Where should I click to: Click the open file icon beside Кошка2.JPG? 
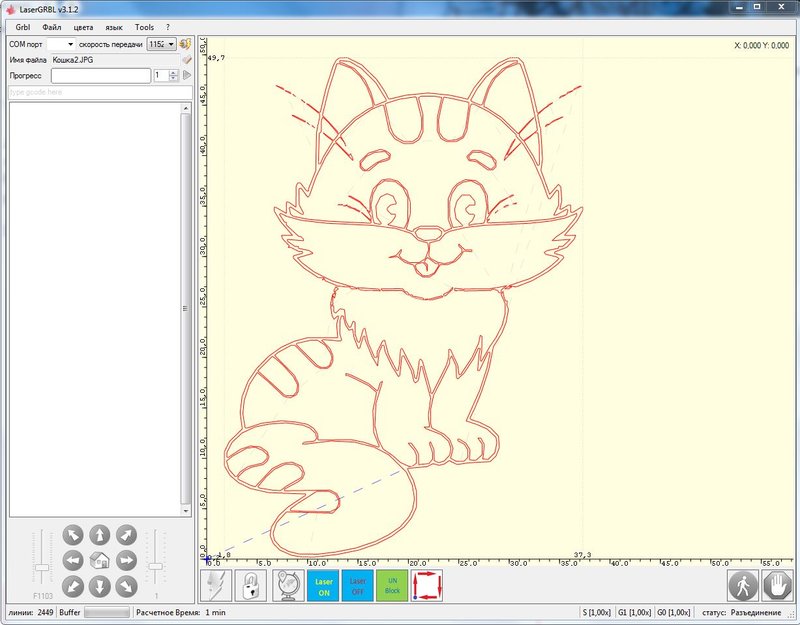coord(186,60)
